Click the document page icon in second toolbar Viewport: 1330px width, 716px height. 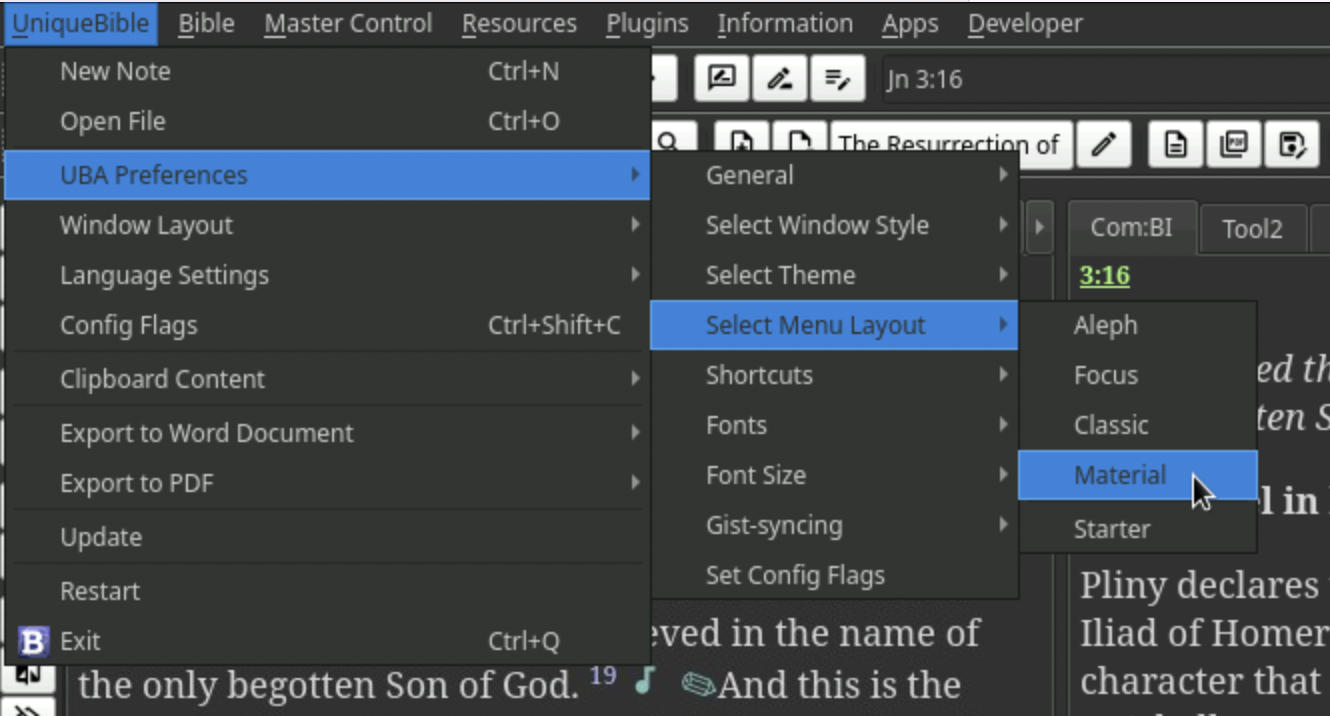1176,145
